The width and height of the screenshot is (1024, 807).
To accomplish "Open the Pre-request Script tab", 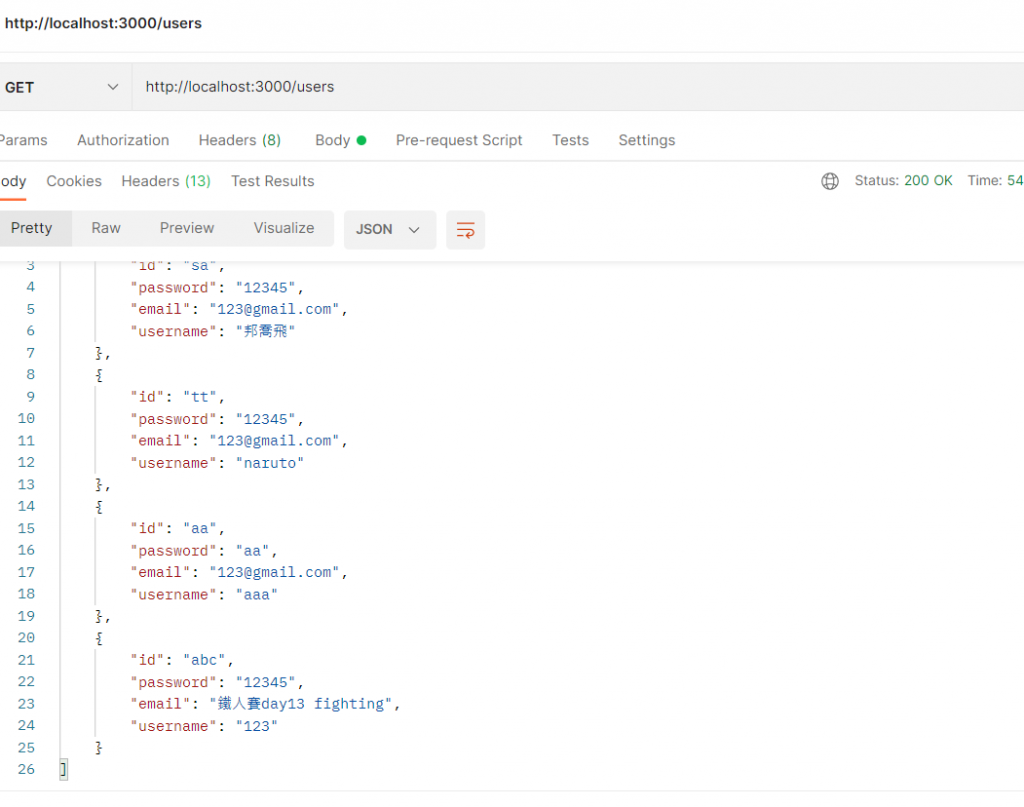I will 459,140.
